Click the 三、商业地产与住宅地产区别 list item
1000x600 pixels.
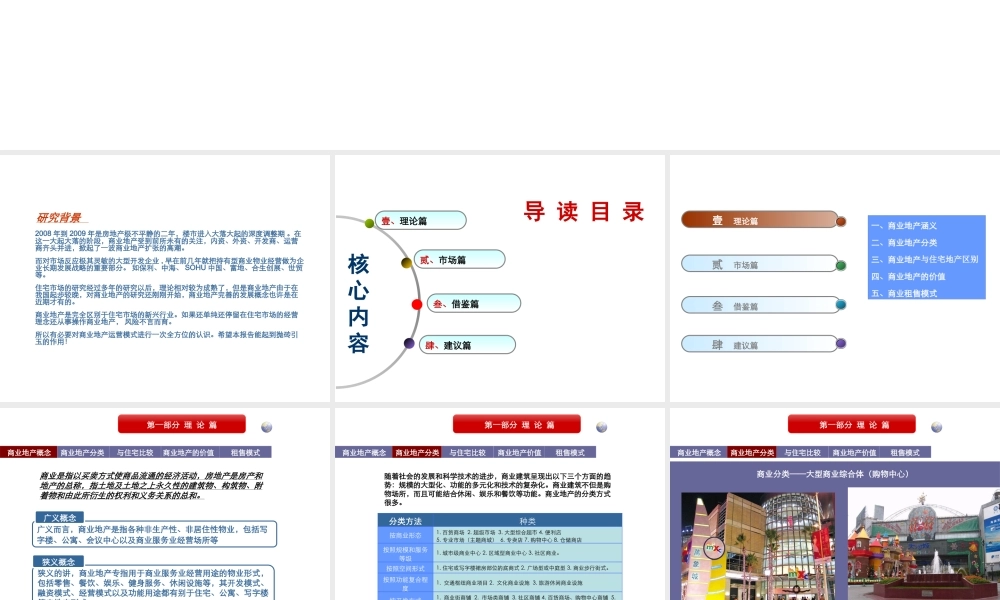(925, 260)
